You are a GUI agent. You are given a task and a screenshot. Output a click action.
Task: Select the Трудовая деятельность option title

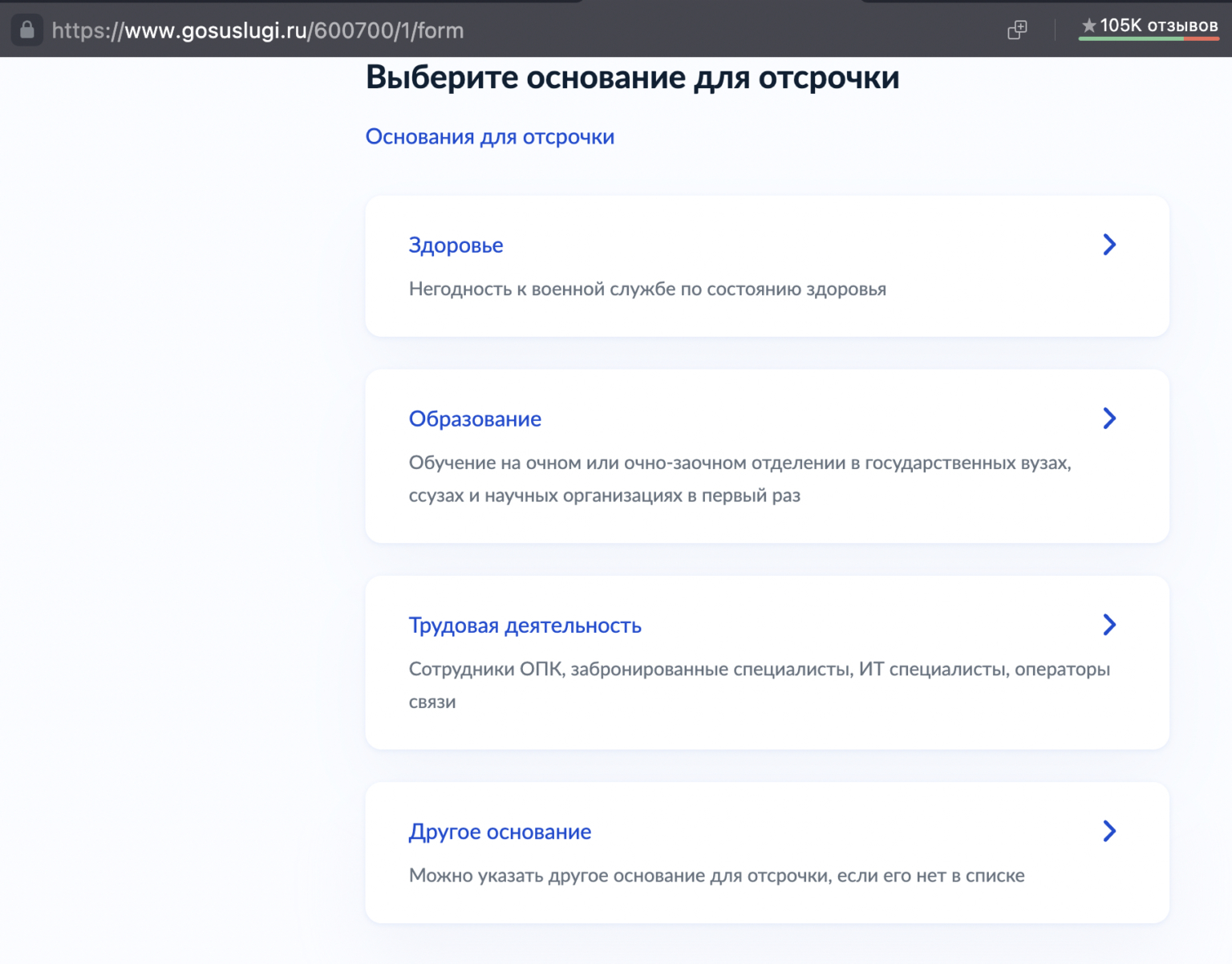pos(525,625)
